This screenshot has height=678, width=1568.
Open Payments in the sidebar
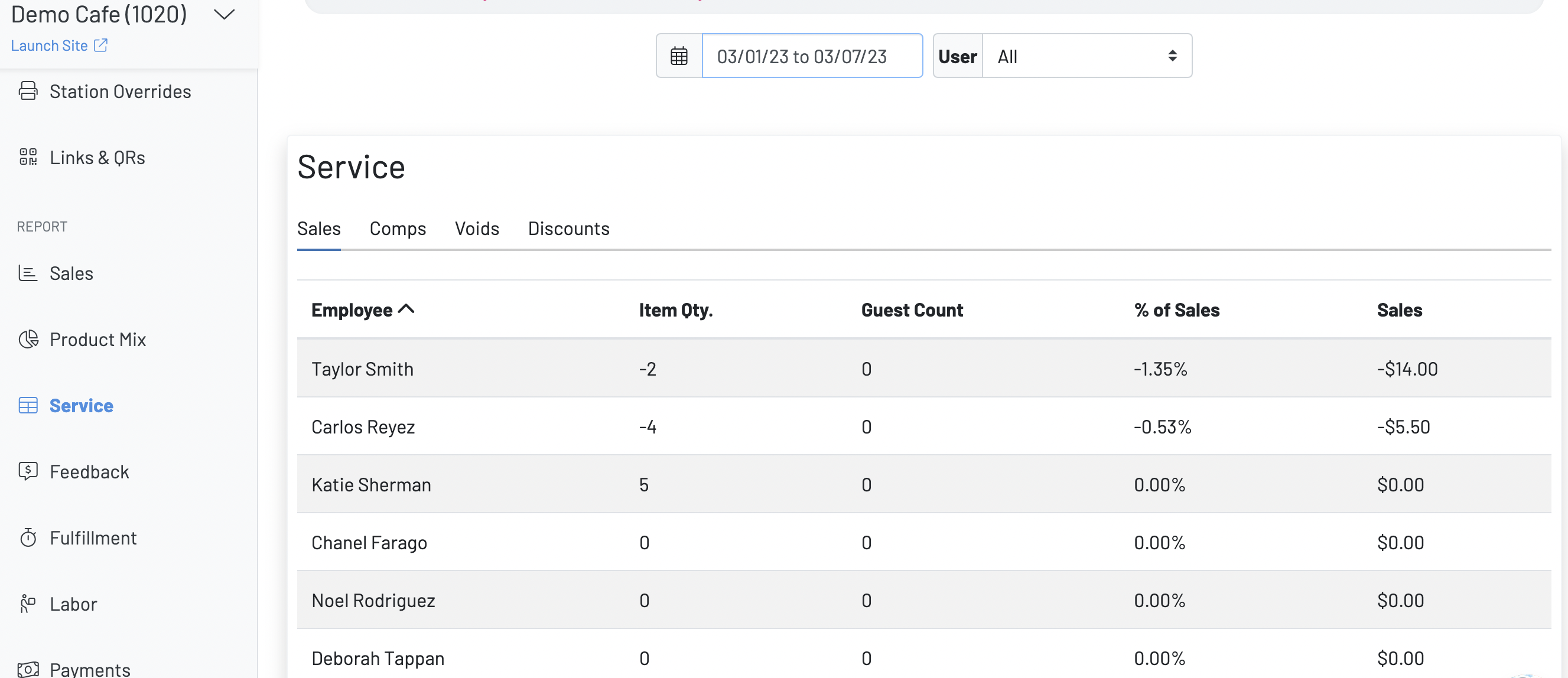[89, 669]
